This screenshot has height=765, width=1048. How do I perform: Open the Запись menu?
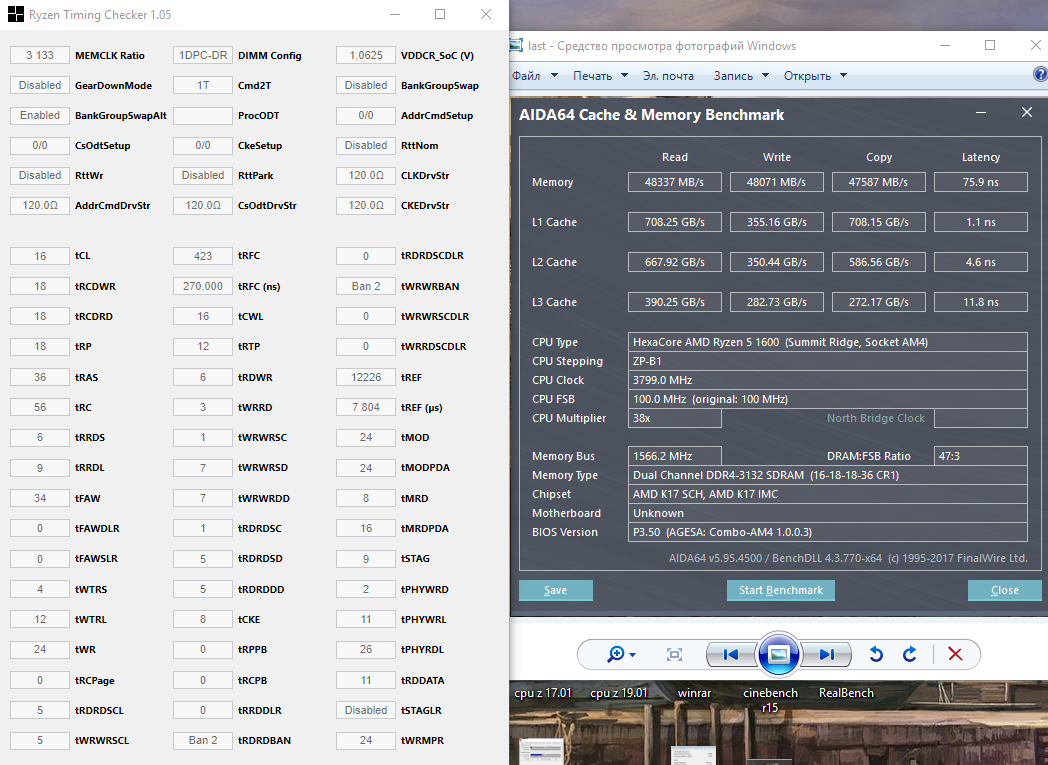(x=741, y=75)
